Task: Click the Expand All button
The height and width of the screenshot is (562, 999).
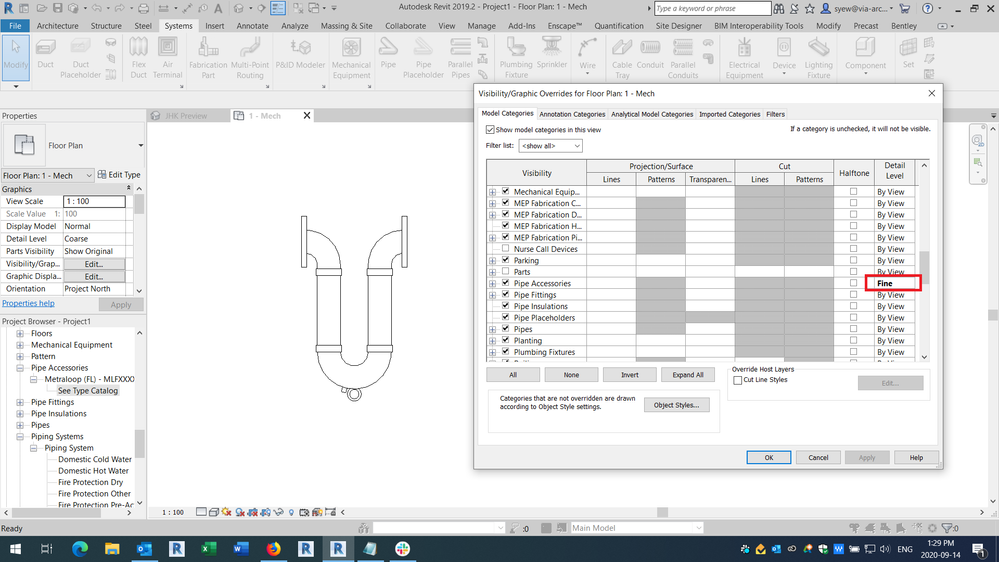Action: (687, 375)
